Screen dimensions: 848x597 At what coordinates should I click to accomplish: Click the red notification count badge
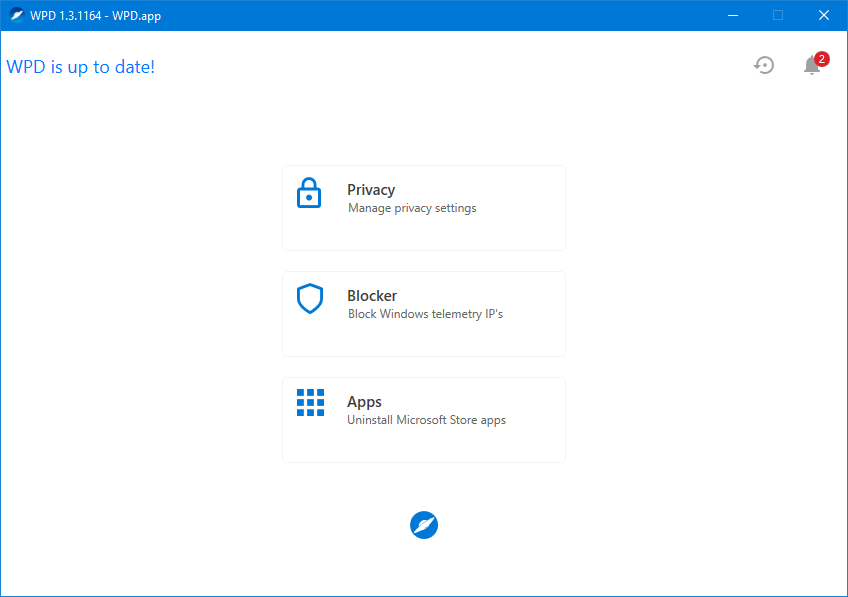(x=822, y=59)
